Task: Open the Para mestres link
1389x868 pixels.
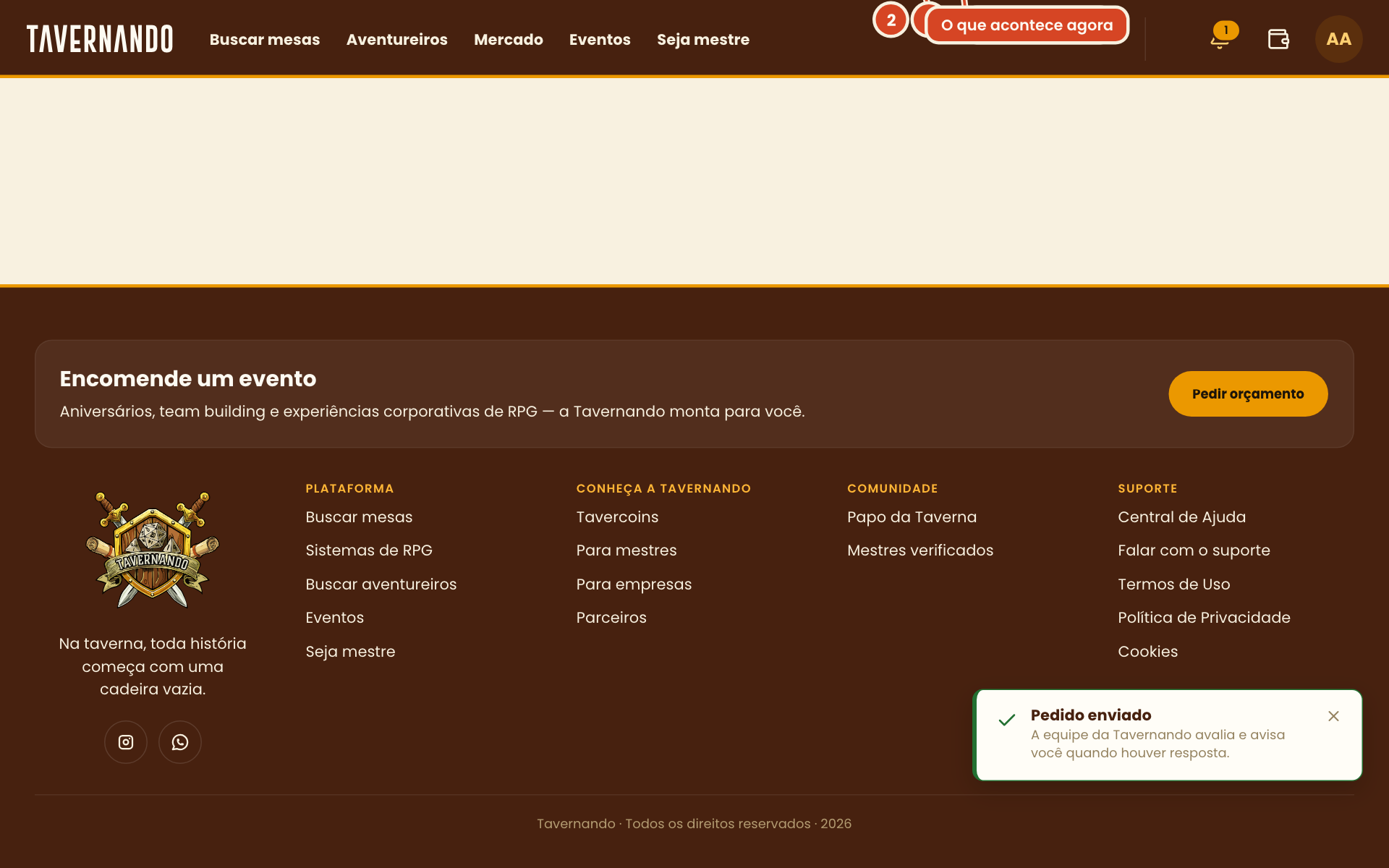Action: click(x=626, y=550)
